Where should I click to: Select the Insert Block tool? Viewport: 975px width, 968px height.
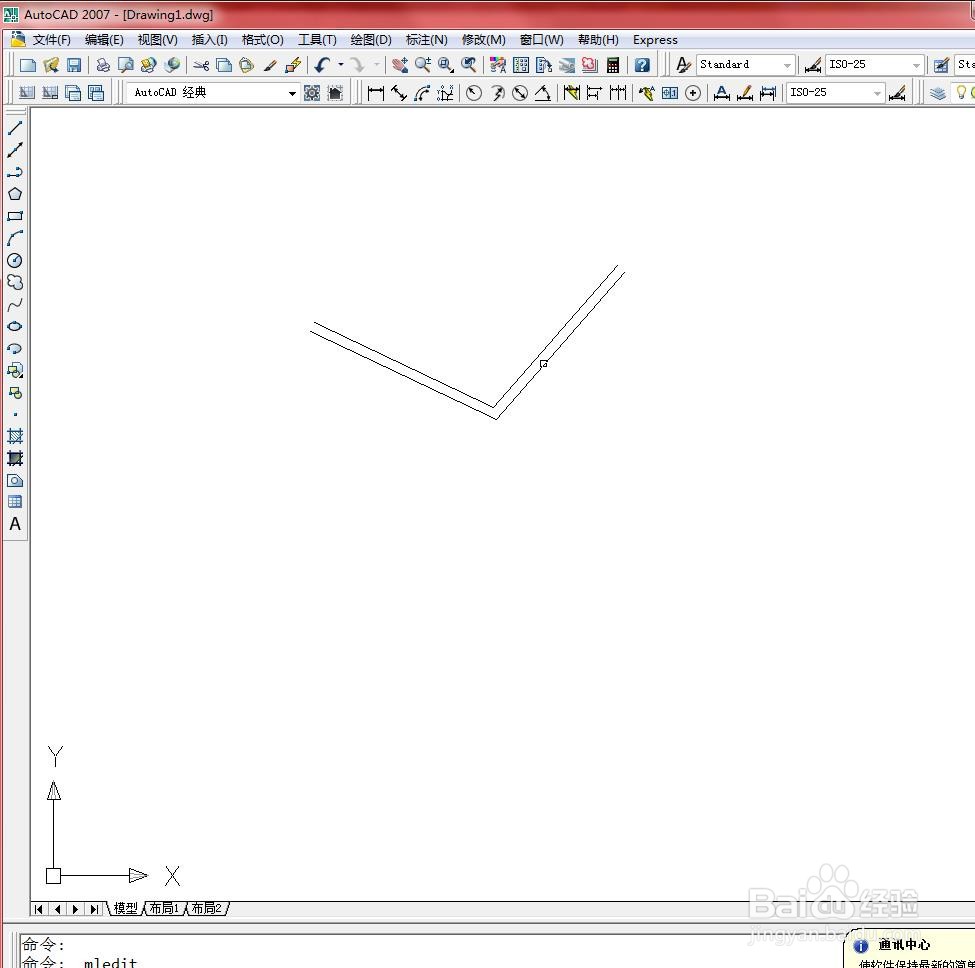[15, 371]
